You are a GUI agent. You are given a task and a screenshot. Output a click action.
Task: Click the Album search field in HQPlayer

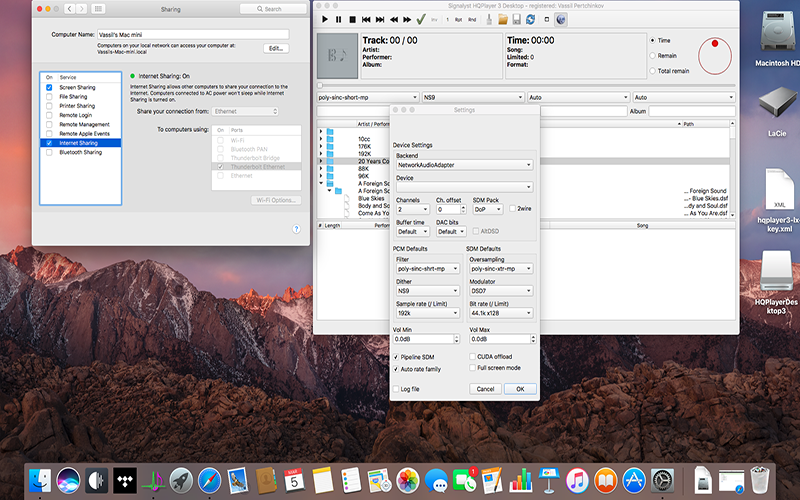[692, 111]
